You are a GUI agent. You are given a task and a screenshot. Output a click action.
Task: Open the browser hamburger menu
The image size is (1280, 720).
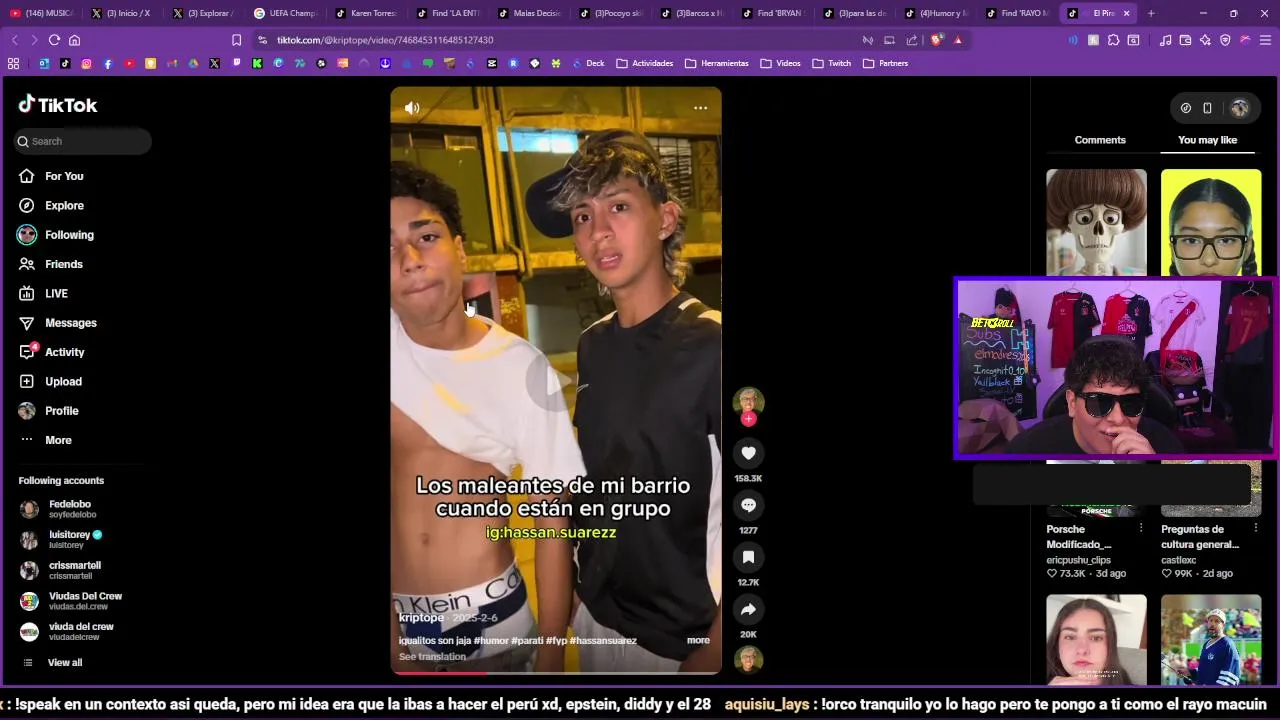pos(1265,40)
